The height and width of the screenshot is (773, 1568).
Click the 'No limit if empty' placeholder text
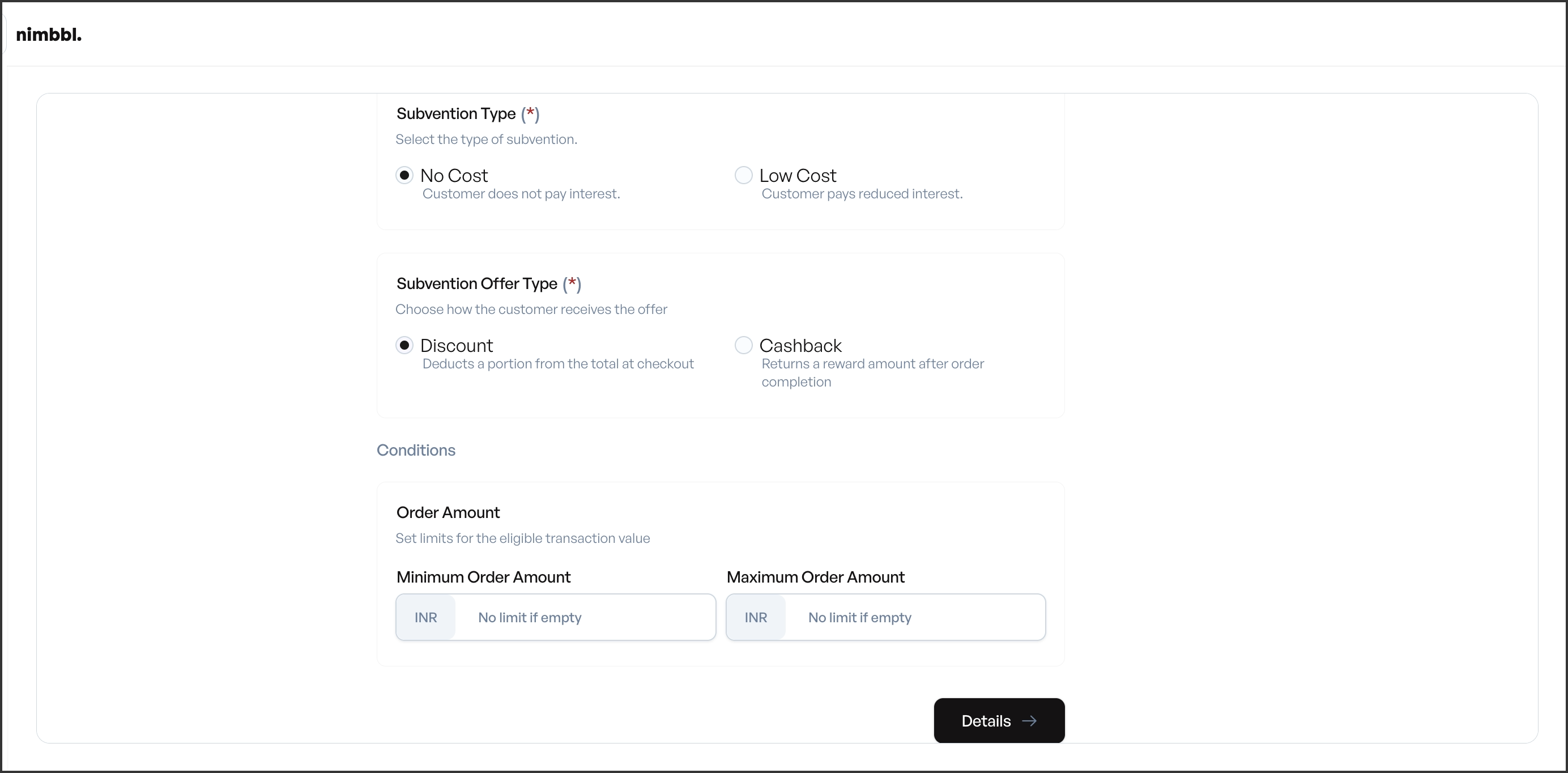pyautogui.click(x=529, y=618)
